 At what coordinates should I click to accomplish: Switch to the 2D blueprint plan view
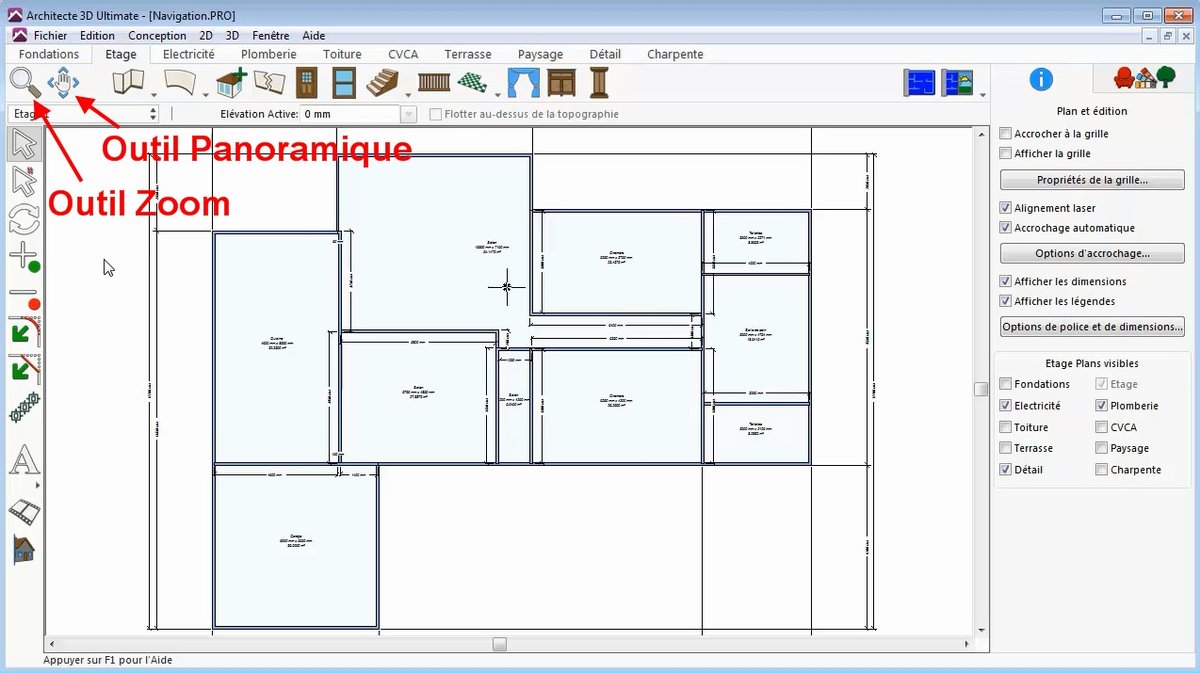919,82
